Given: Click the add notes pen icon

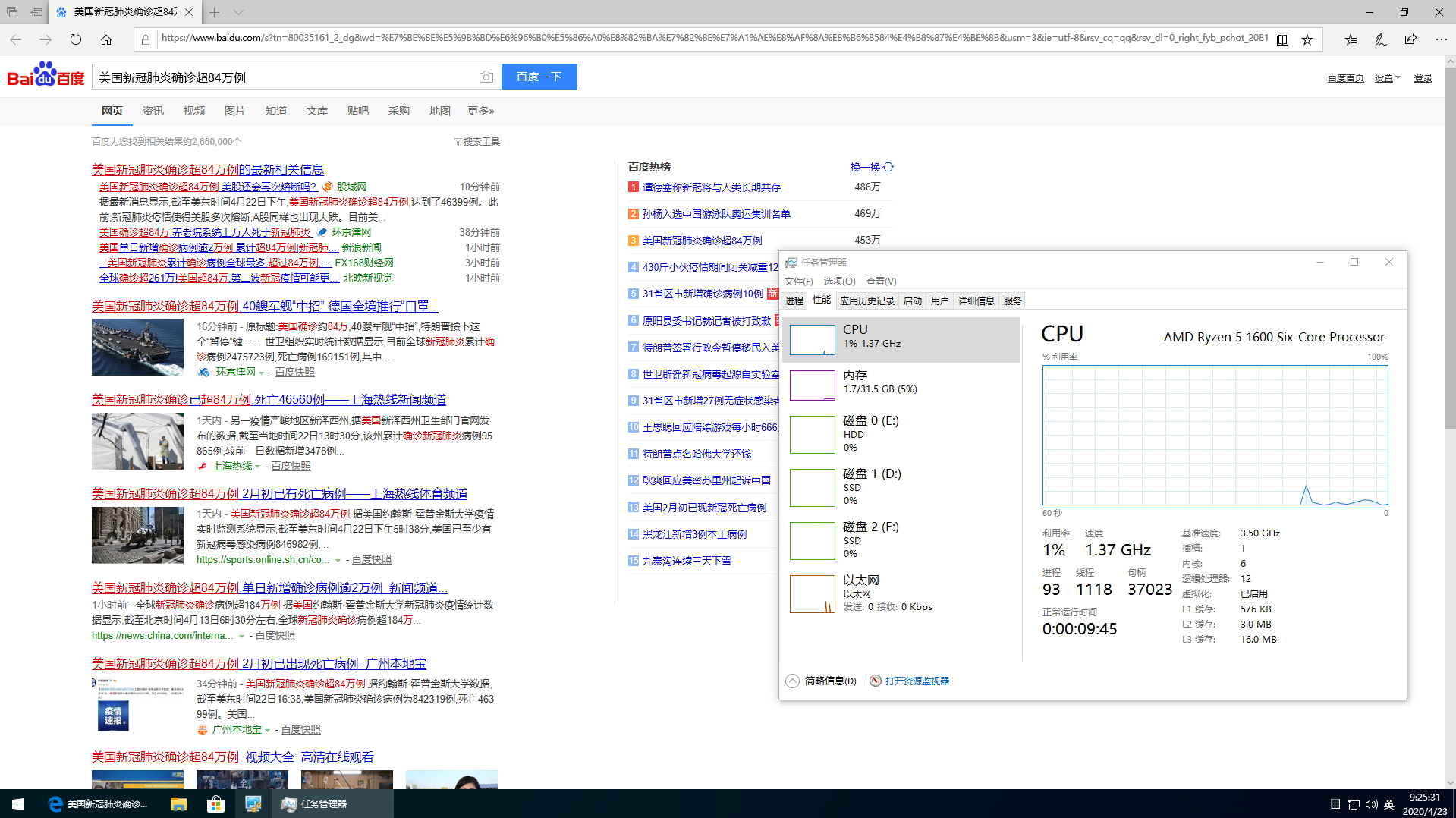Looking at the screenshot, I should 1381,39.
